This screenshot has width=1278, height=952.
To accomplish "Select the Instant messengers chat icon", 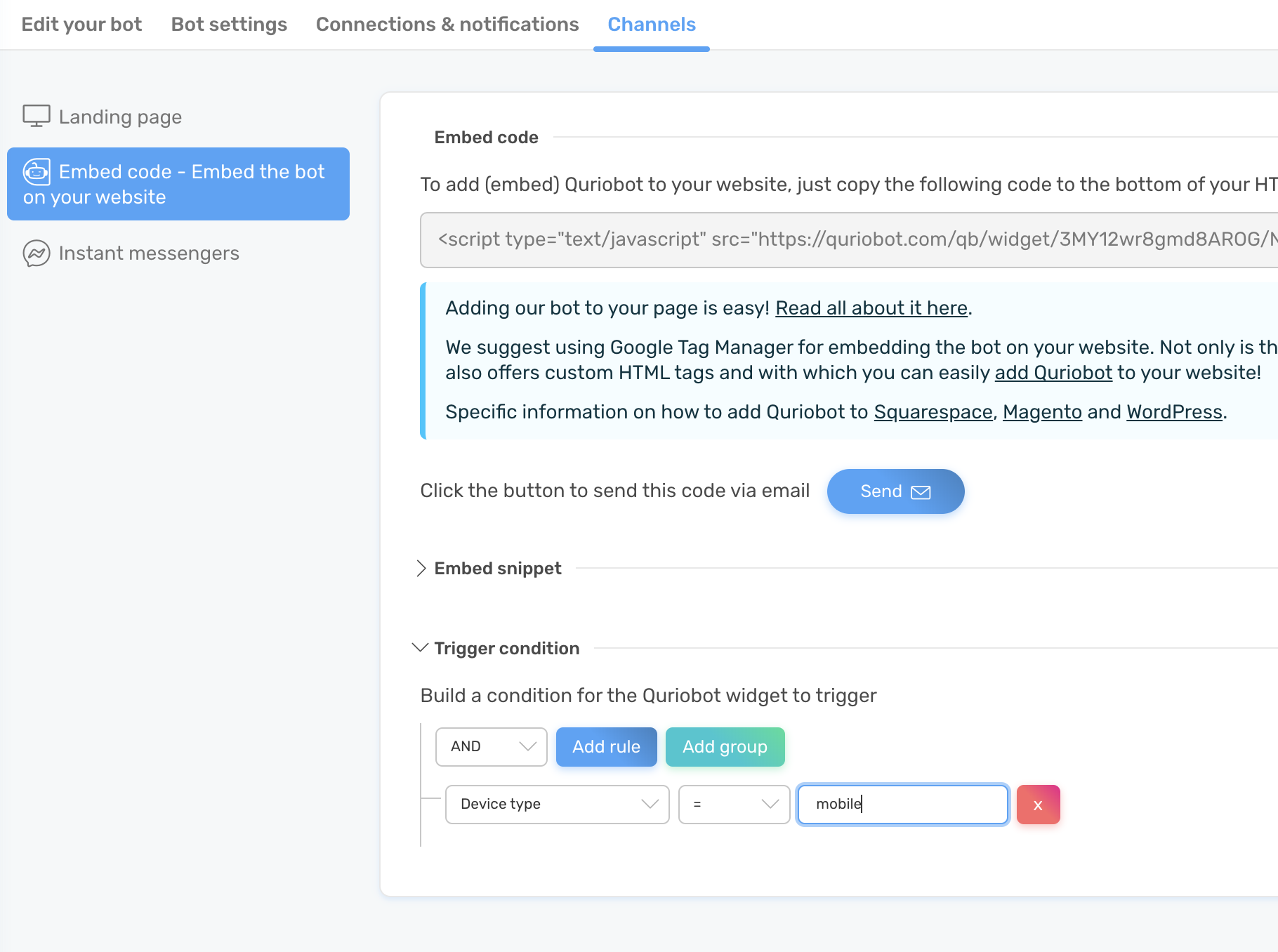I will 36,253.
